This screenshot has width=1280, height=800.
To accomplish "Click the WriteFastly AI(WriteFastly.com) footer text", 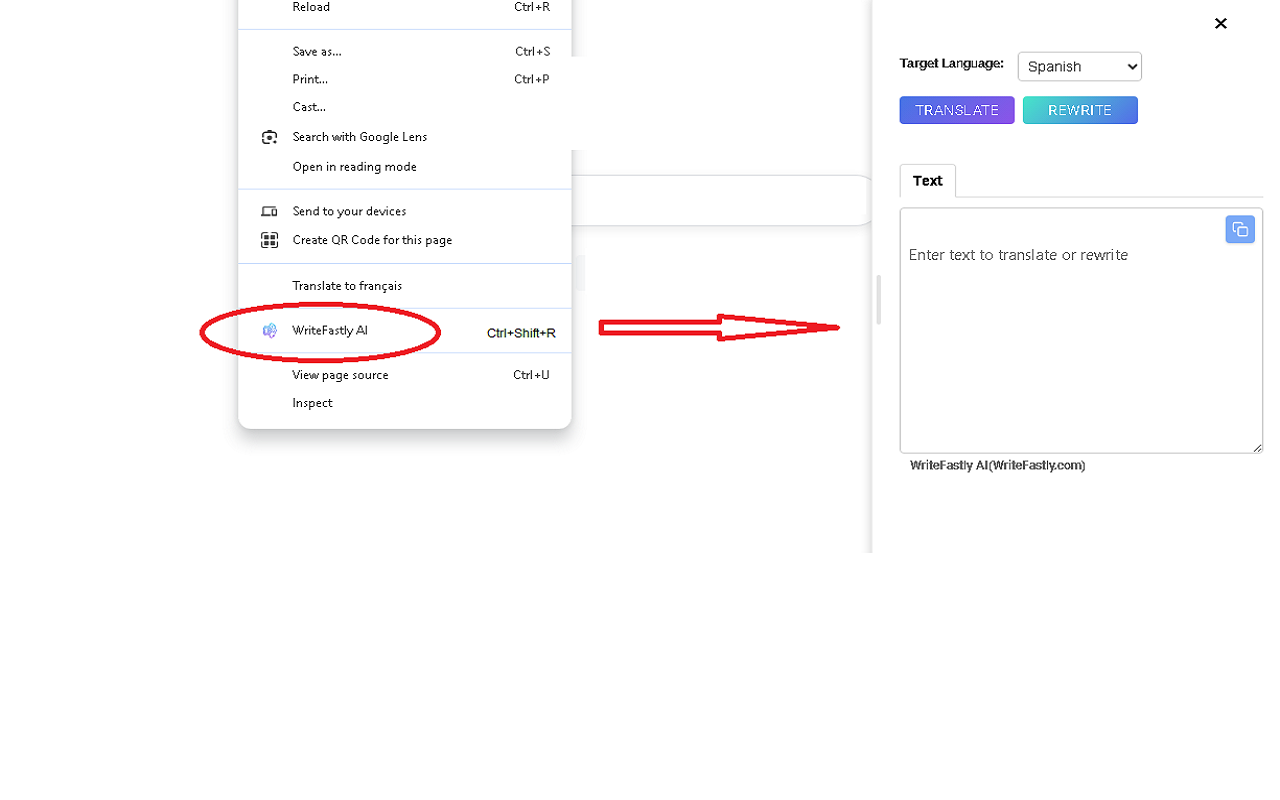I will 997,465.
